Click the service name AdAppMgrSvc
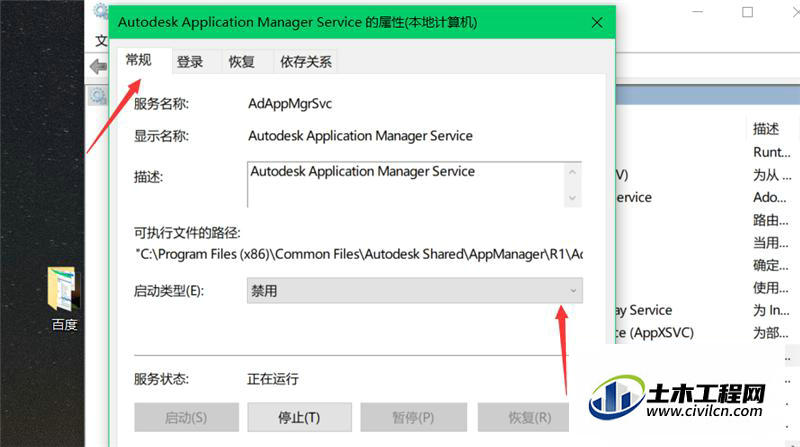800x447 pixels. [x=290, y=104]
